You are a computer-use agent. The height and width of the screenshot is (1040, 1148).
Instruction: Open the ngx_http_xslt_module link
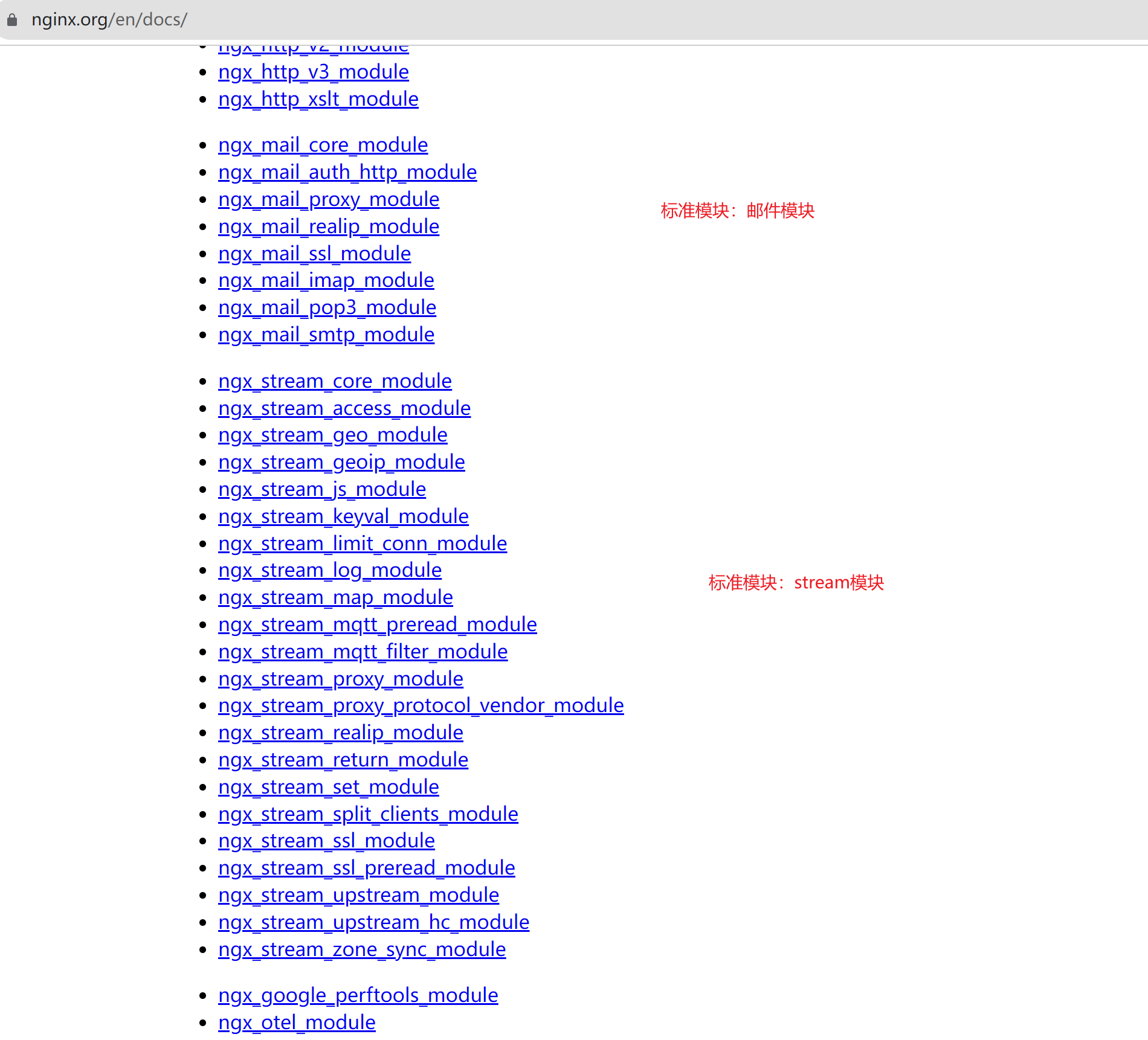(x=318, y=100)
